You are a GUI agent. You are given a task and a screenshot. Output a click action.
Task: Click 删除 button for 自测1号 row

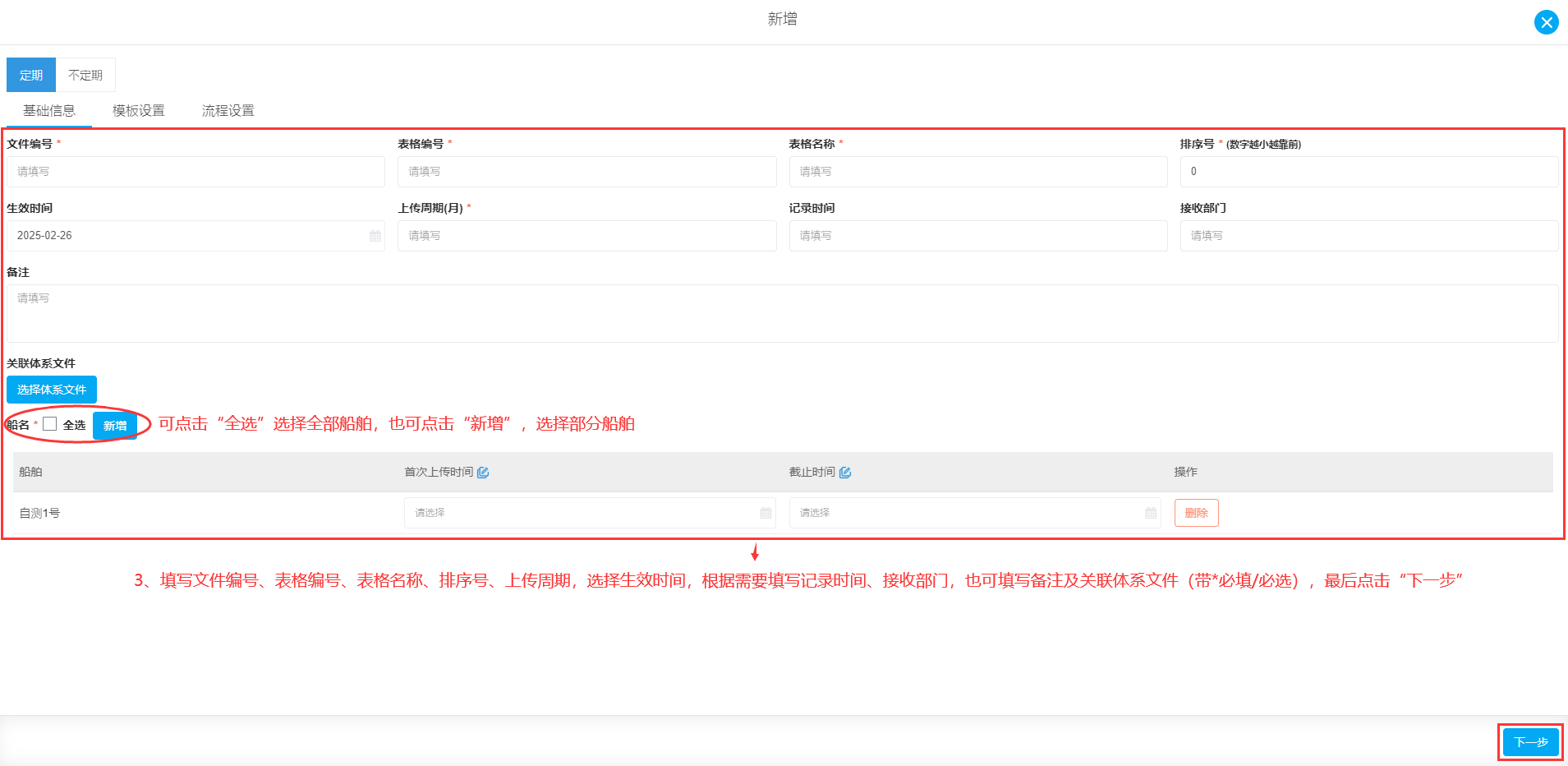click(x=1197, y=513)
